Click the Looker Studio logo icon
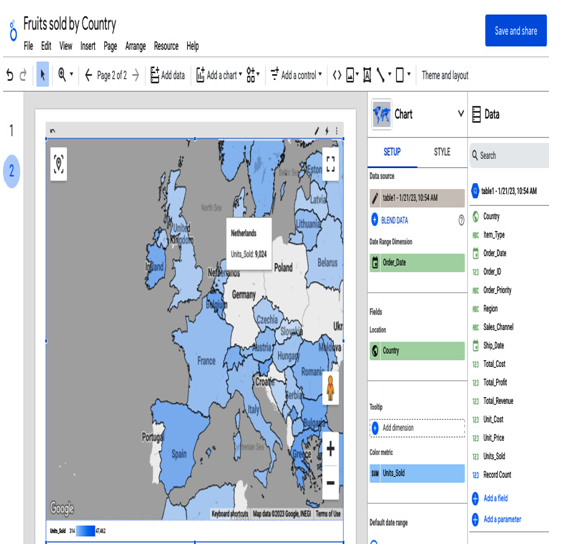This screenshot has width=563, height=548. (x=13, y=31)
